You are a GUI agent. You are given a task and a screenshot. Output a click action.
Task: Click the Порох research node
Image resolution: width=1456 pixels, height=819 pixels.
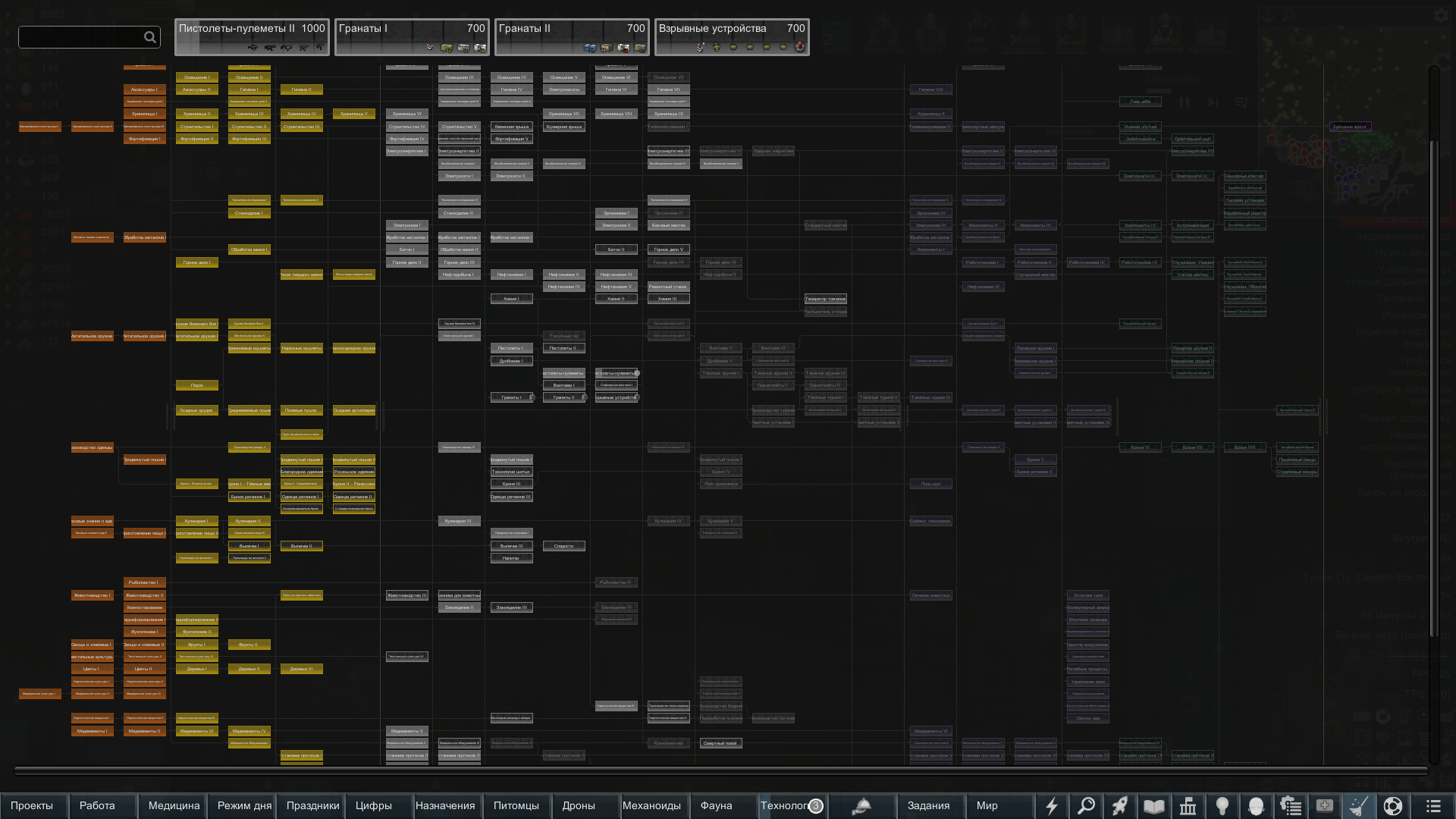[x=197, y=385]
